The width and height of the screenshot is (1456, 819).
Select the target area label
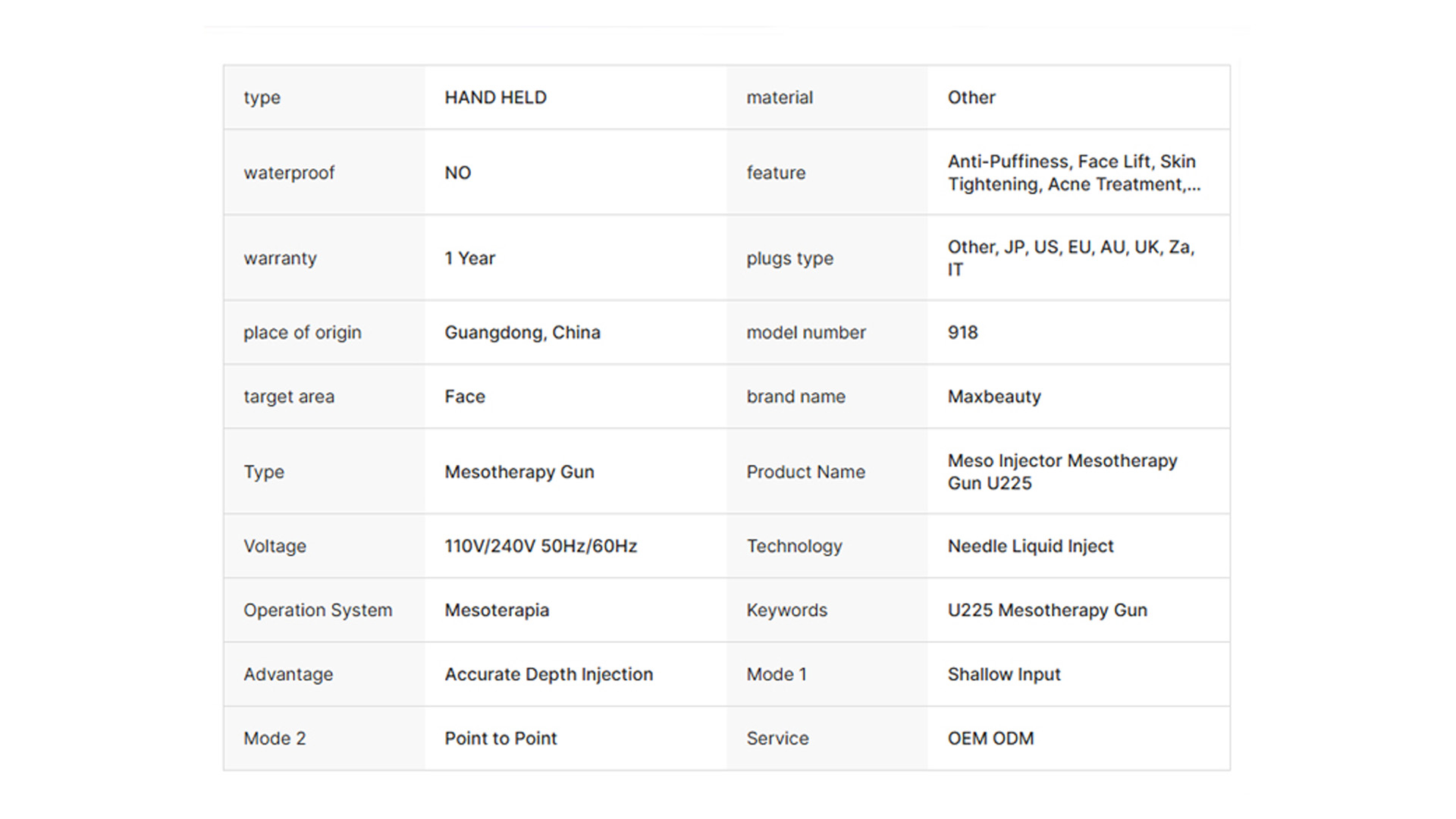pyautogui.click(x=288, y=397)
